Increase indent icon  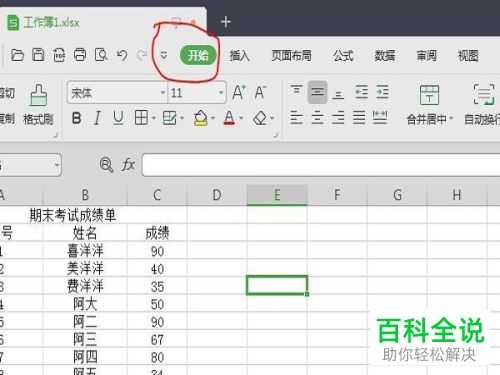pos(382,92)
